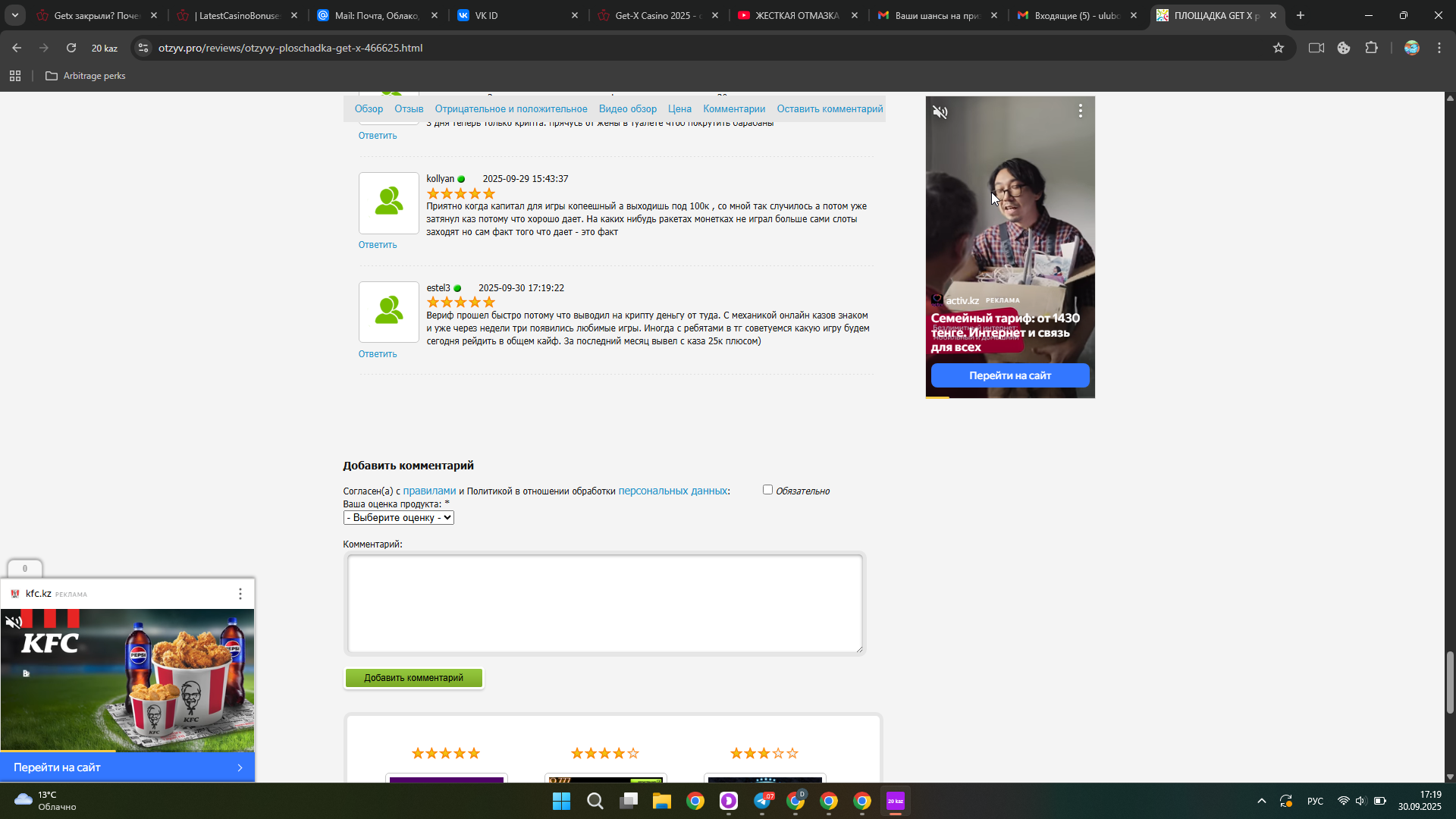Focus the comment text area
Screen dimensions: 1456x819
604,604
